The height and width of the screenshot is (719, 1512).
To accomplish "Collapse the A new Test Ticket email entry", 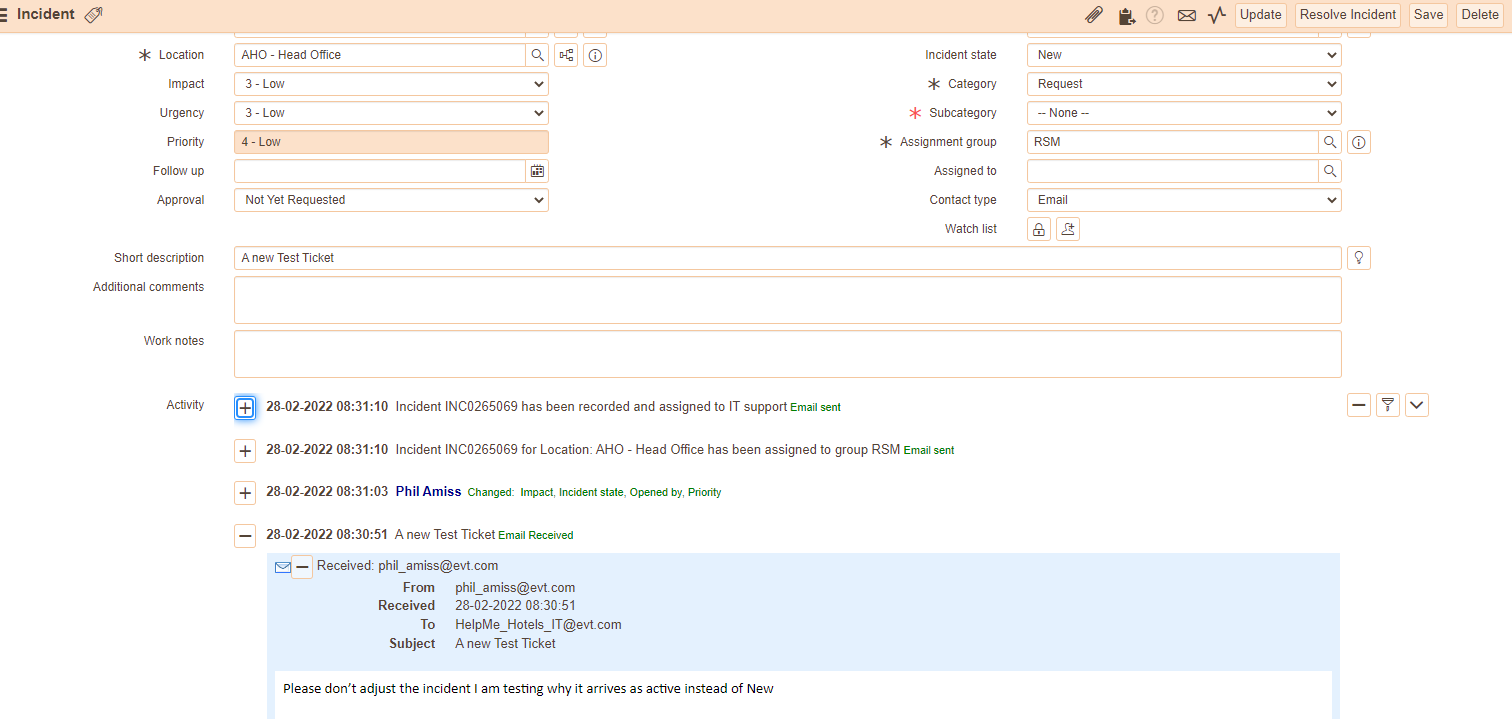I will pyautogui.click(x=245, y=536).
